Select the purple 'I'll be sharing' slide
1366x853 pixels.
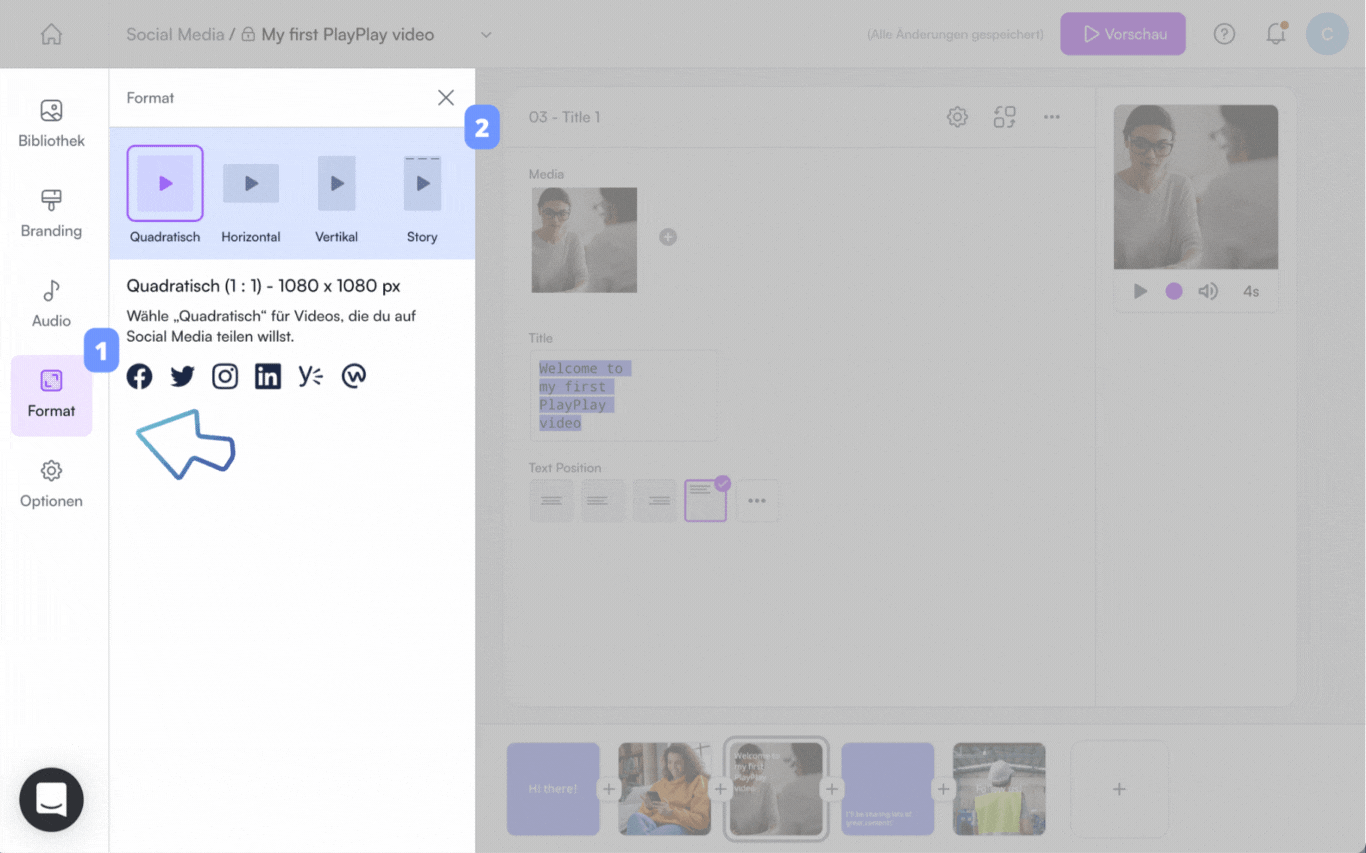(x=888, y=789)
